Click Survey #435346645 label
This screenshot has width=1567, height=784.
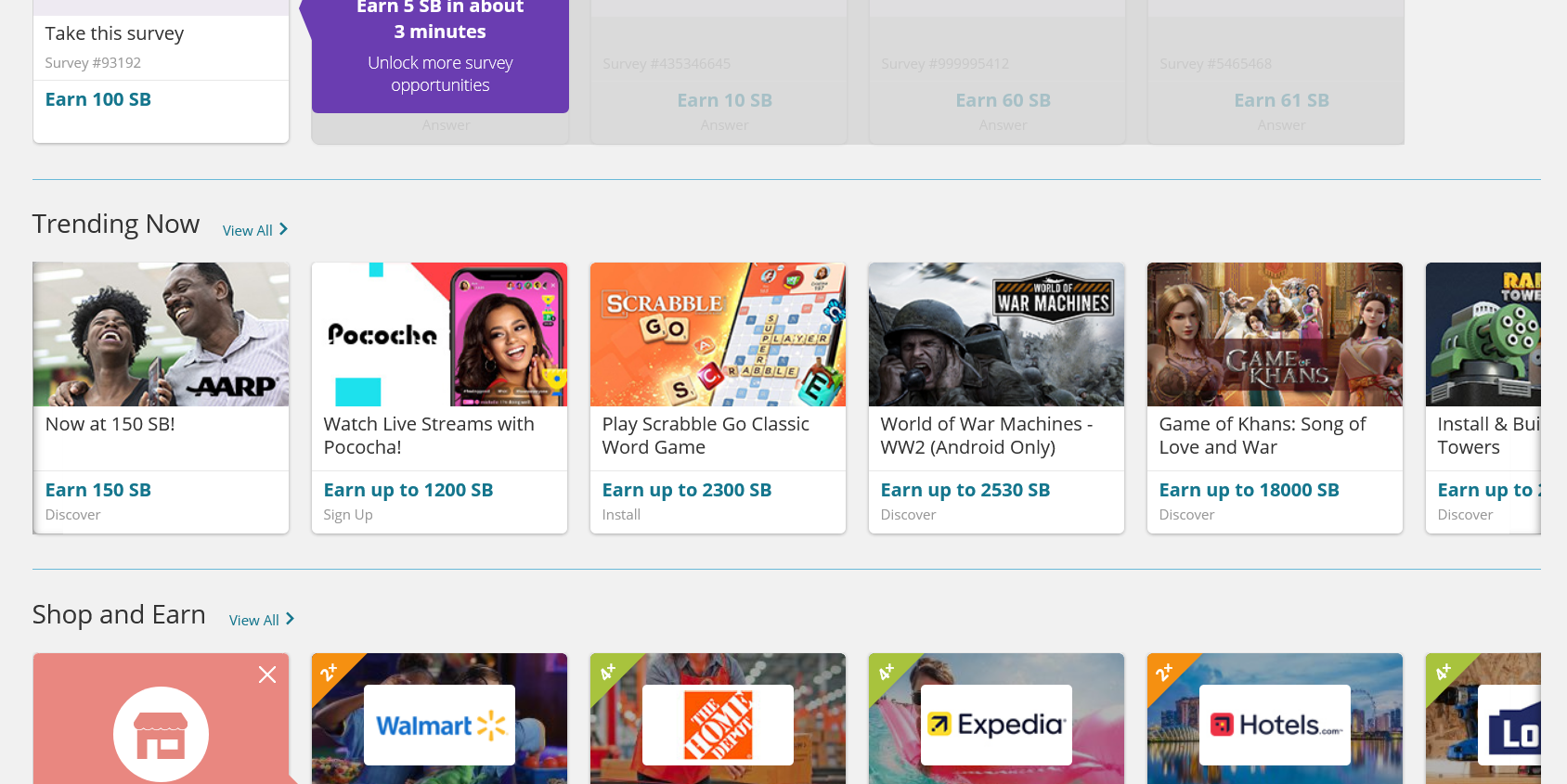(x=667, y=64)
